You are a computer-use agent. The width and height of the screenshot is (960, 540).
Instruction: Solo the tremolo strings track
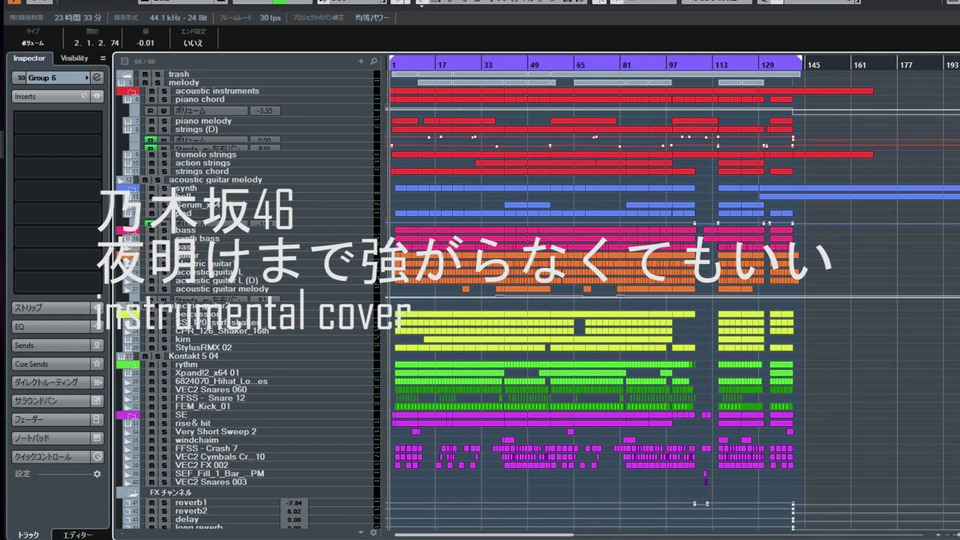point(164,155)
